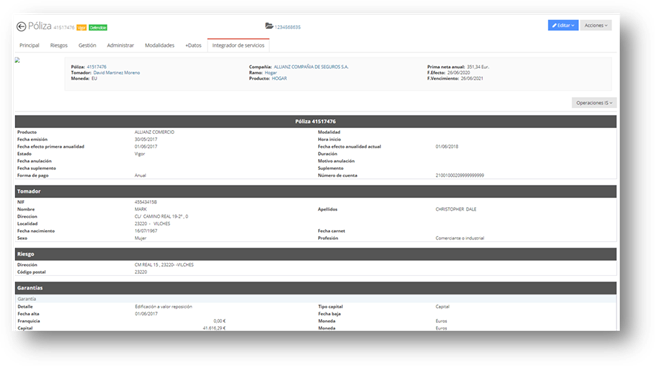This screenshot has height=366, width=655.
Task: Select the product value ALLIANZ COMERCIO
Action: (155, 132)
